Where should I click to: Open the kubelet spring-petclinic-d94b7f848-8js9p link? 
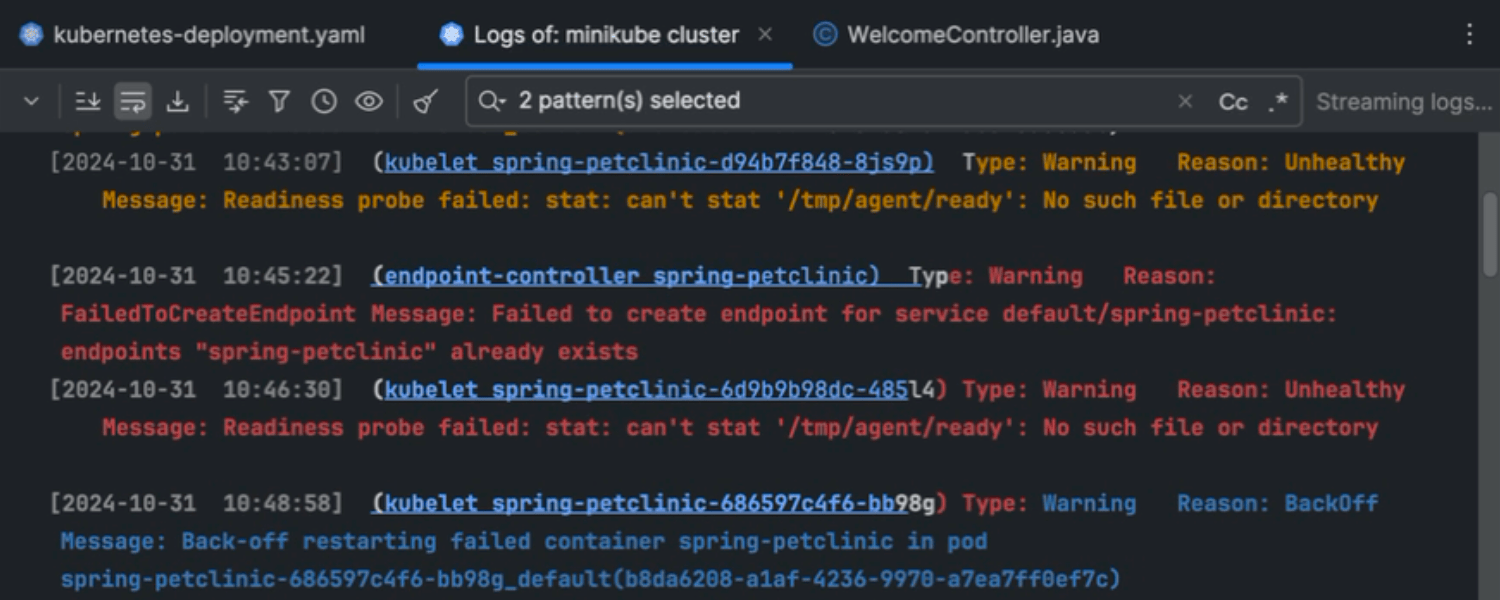coord(659,162)
